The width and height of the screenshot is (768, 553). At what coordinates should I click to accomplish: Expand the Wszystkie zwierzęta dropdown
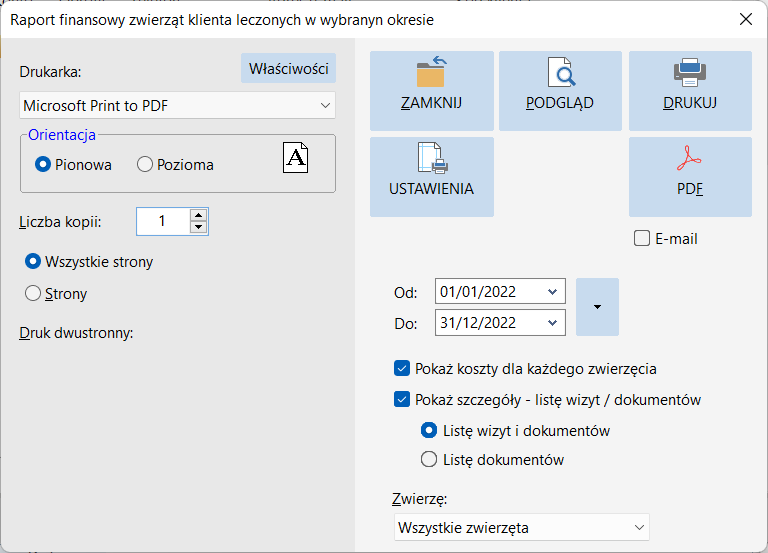(x=522, y=528)
